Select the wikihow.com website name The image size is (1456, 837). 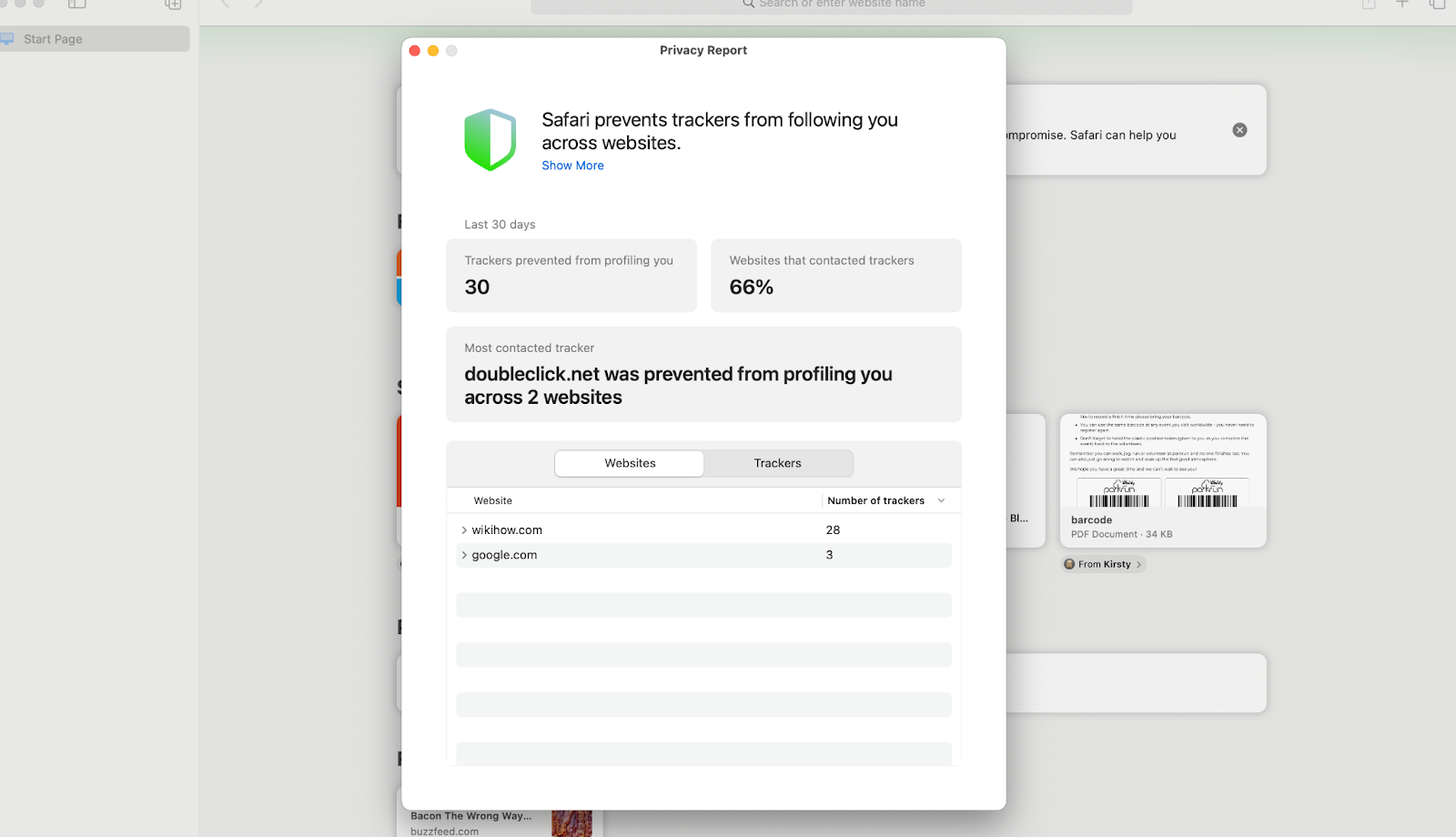pyautogui.click(x=507, y=530)
